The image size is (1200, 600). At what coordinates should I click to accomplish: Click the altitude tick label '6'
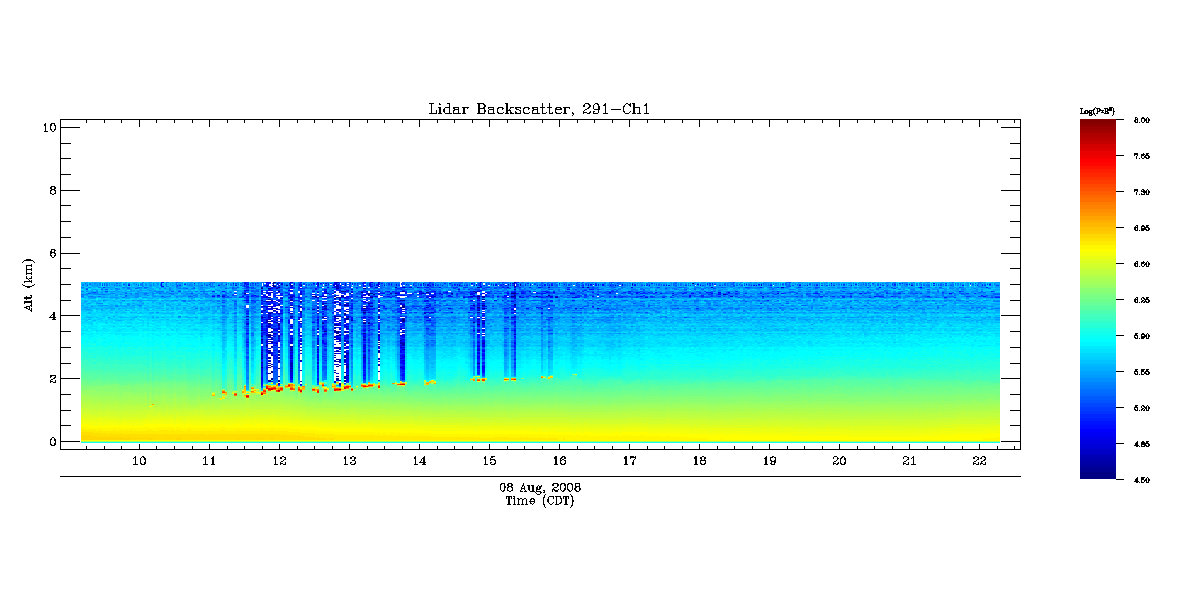point(51,253)
